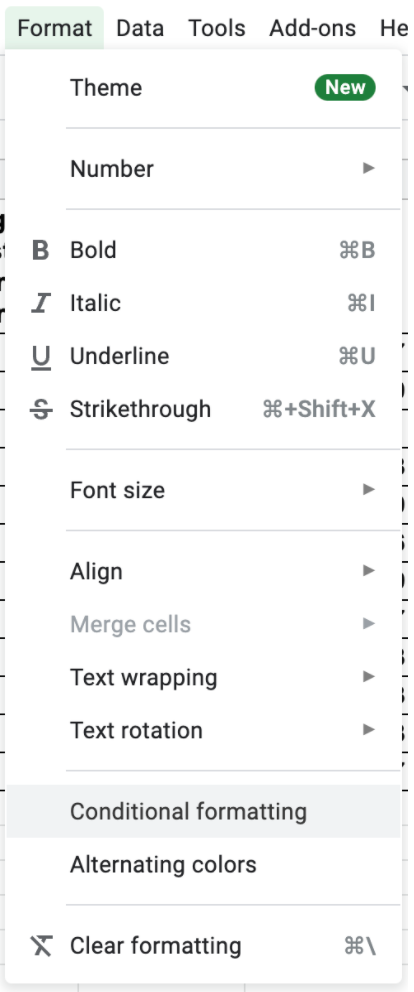The image size is (414, 992).
Task: Click the Strikethrough S icon
Action: [x=41, y=410]
